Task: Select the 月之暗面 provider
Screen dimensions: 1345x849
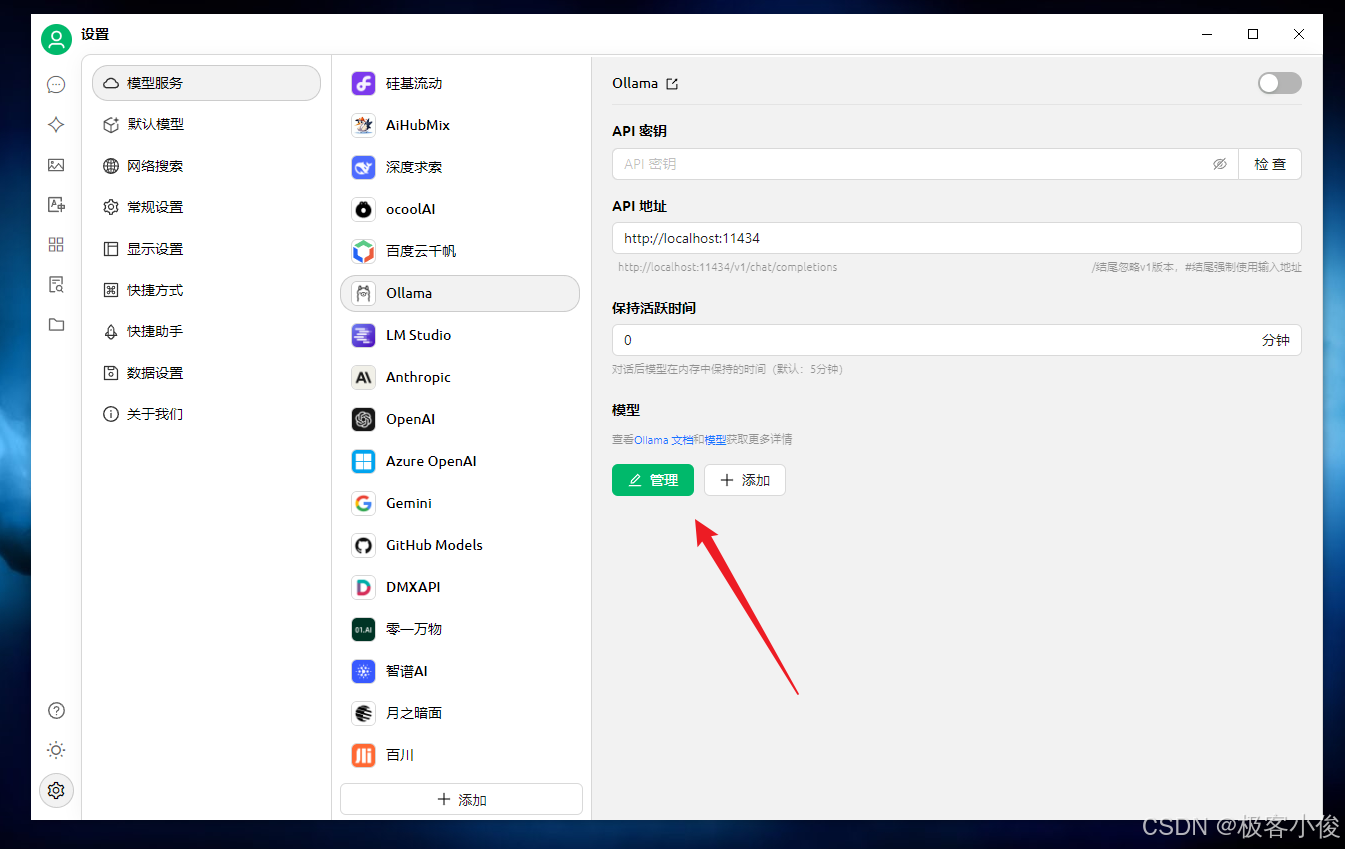Action: point(460,714)
